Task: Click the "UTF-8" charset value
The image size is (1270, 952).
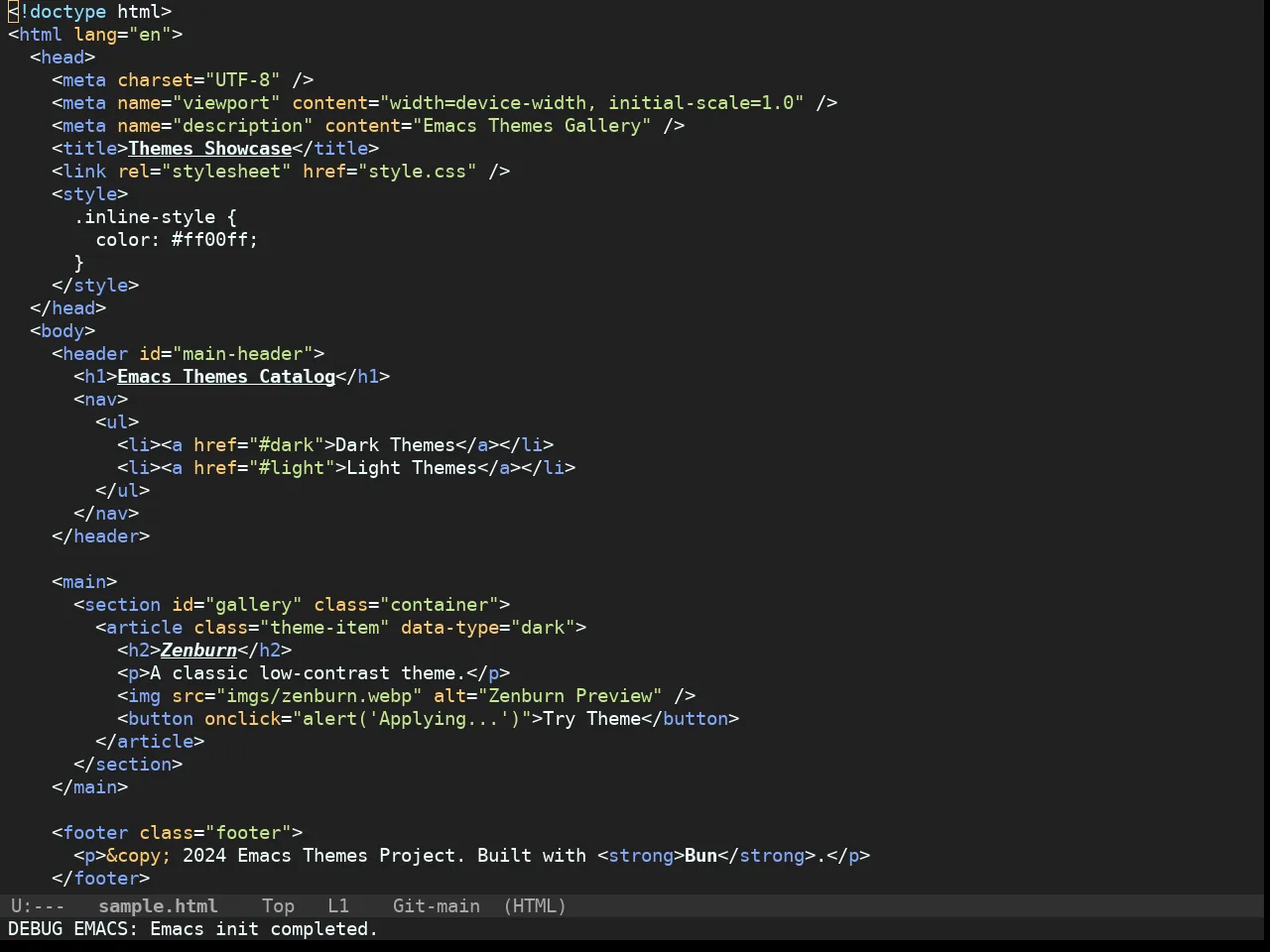Action: point(243,80)
